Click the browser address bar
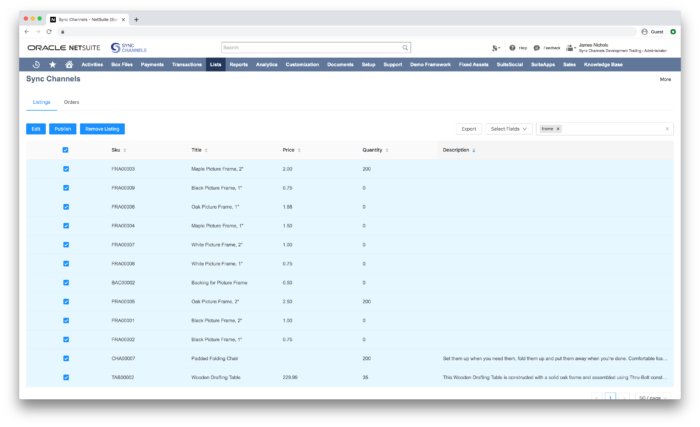This screenshot has height=427, width=700. click(x=346, y=32)
